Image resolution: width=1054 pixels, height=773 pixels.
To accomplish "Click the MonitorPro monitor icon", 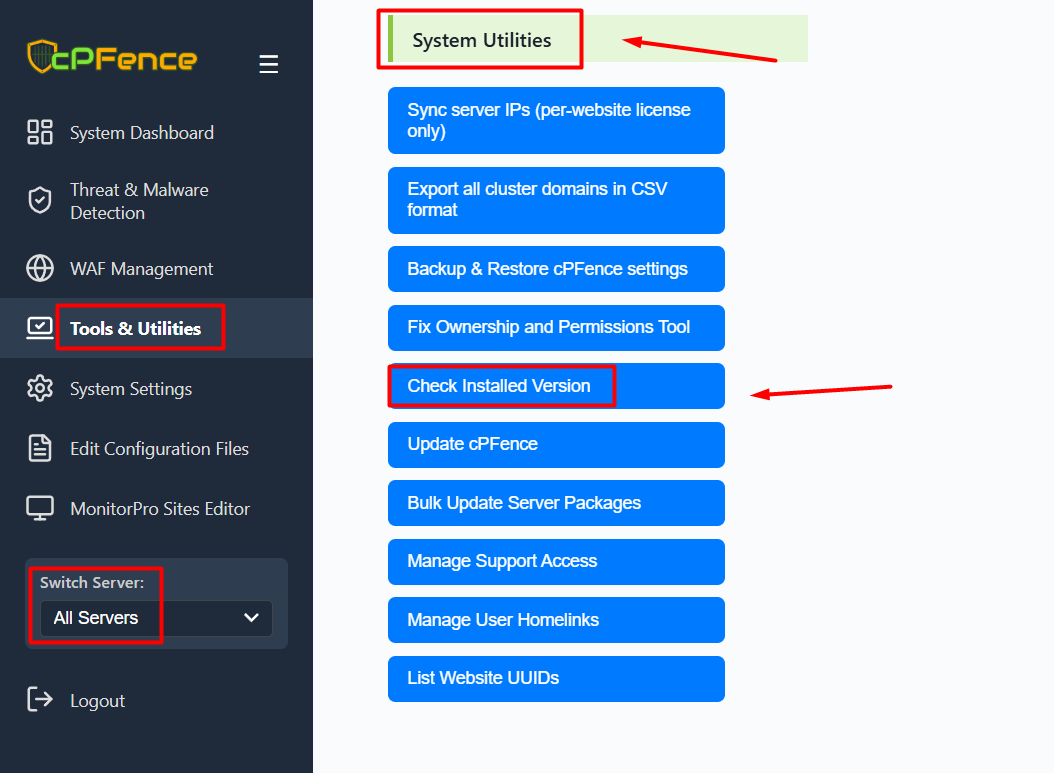I will click(40, 508).
